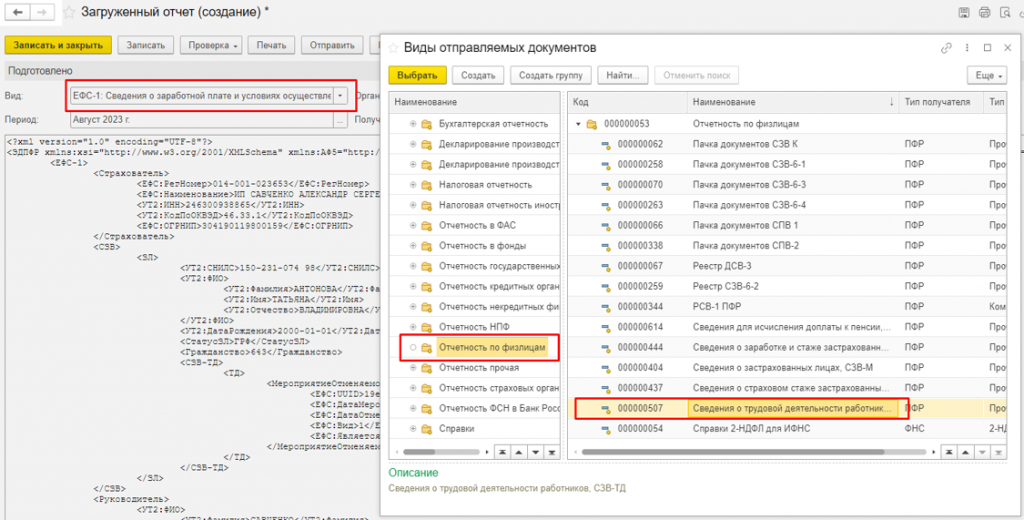
Task: Expand the Бухгалтерская отчетность node
Action: point(413,124)
